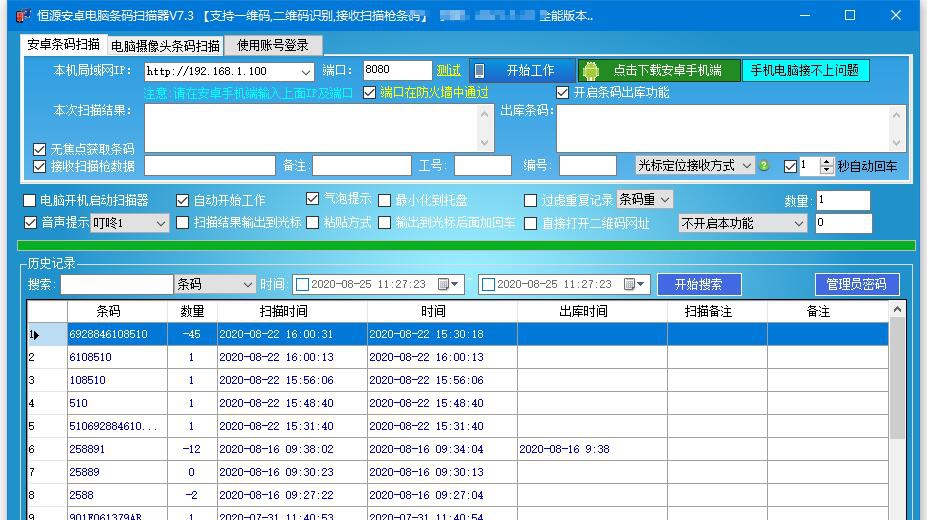Toggle 无焦点获取条码 checkbox

(x=39, y=150)
